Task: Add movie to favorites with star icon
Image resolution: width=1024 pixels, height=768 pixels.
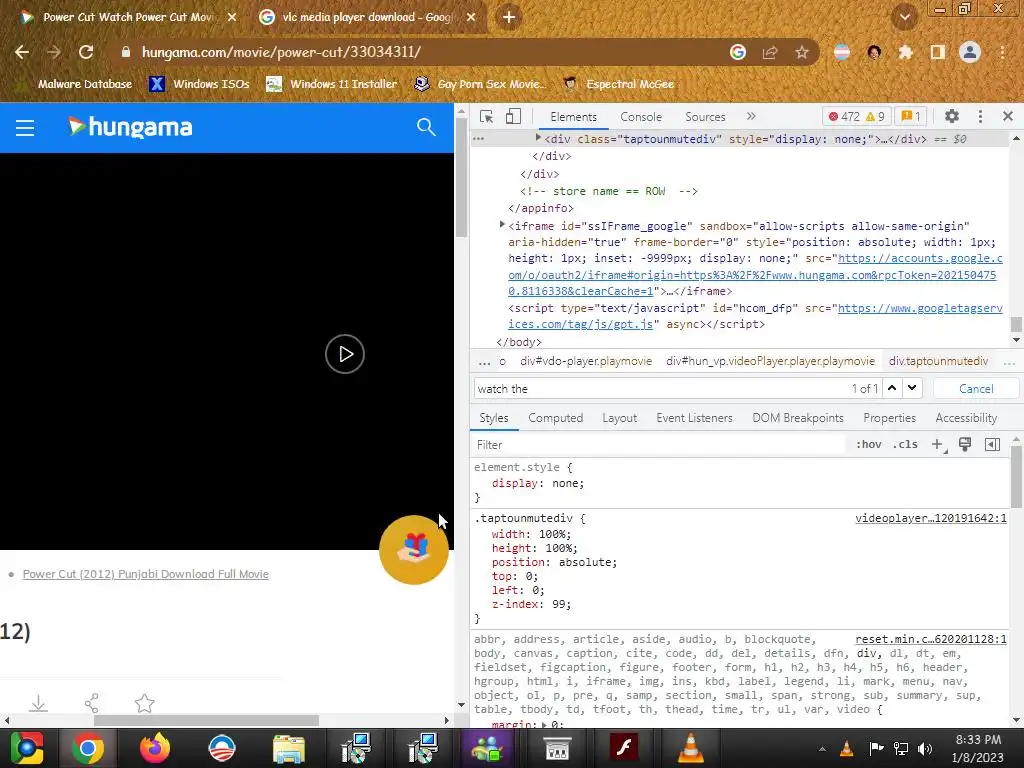Action: coord(144,703)
